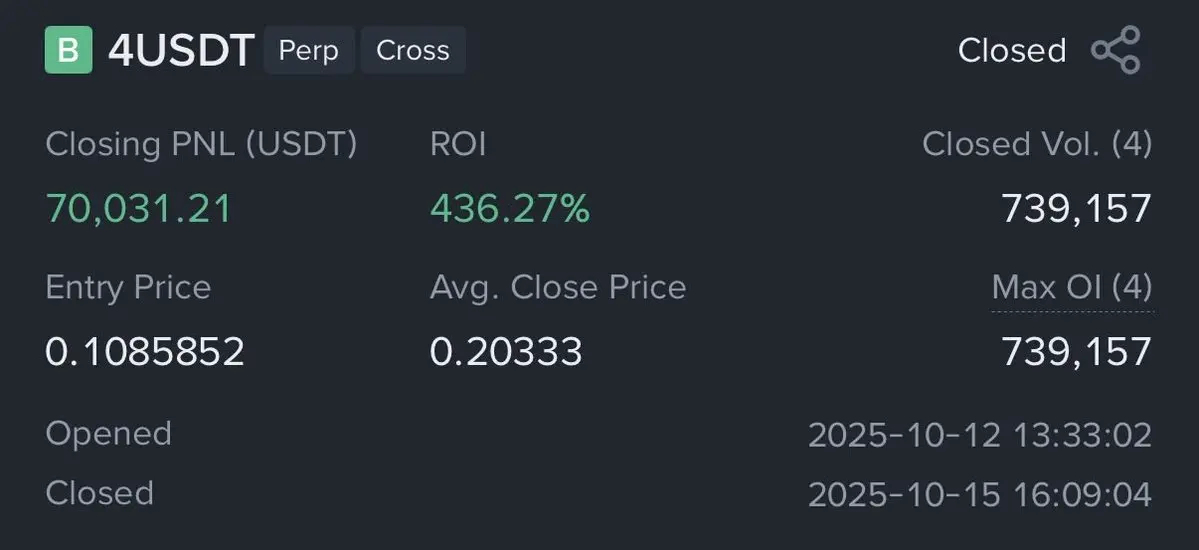
Task: Click the ROI value 436.27%
Action: pos(509,208)
